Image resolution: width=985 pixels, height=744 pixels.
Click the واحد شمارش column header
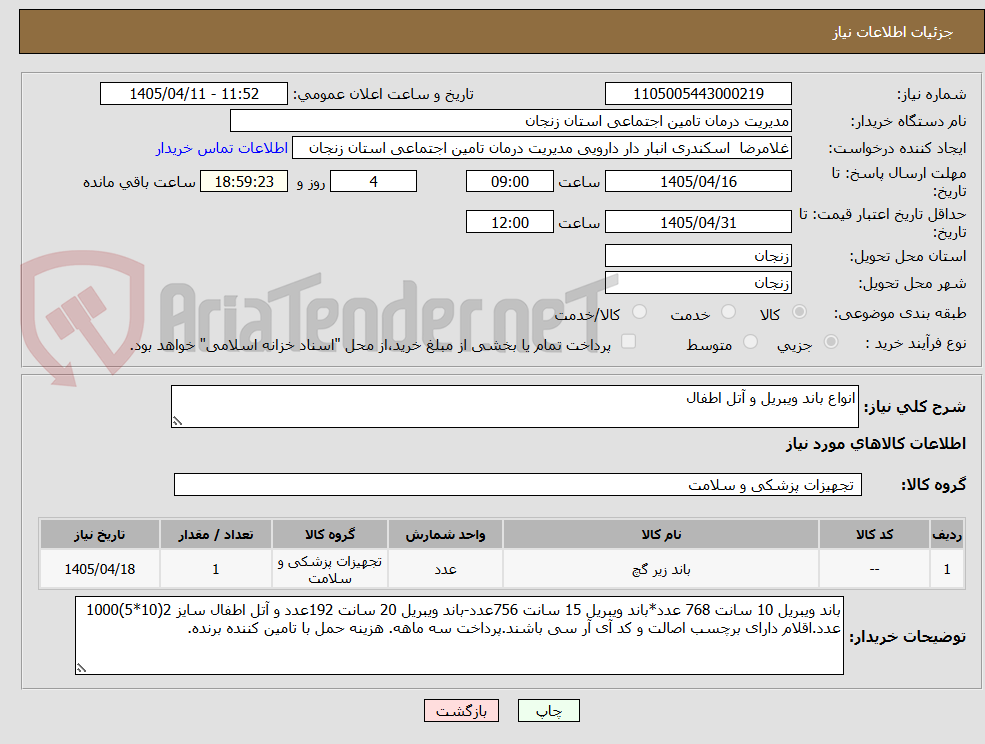[445, 535]
